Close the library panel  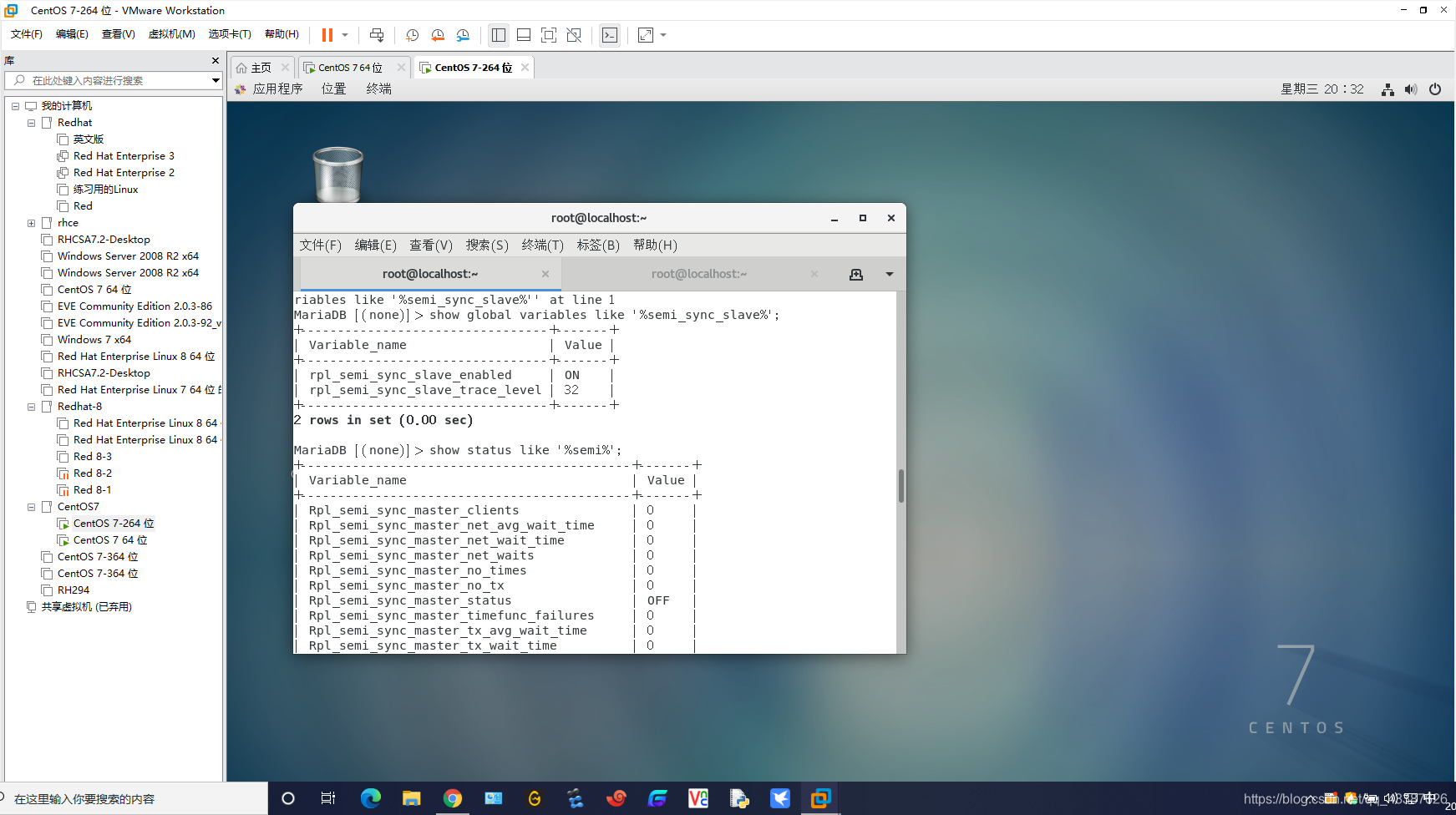tap(216, 60)
